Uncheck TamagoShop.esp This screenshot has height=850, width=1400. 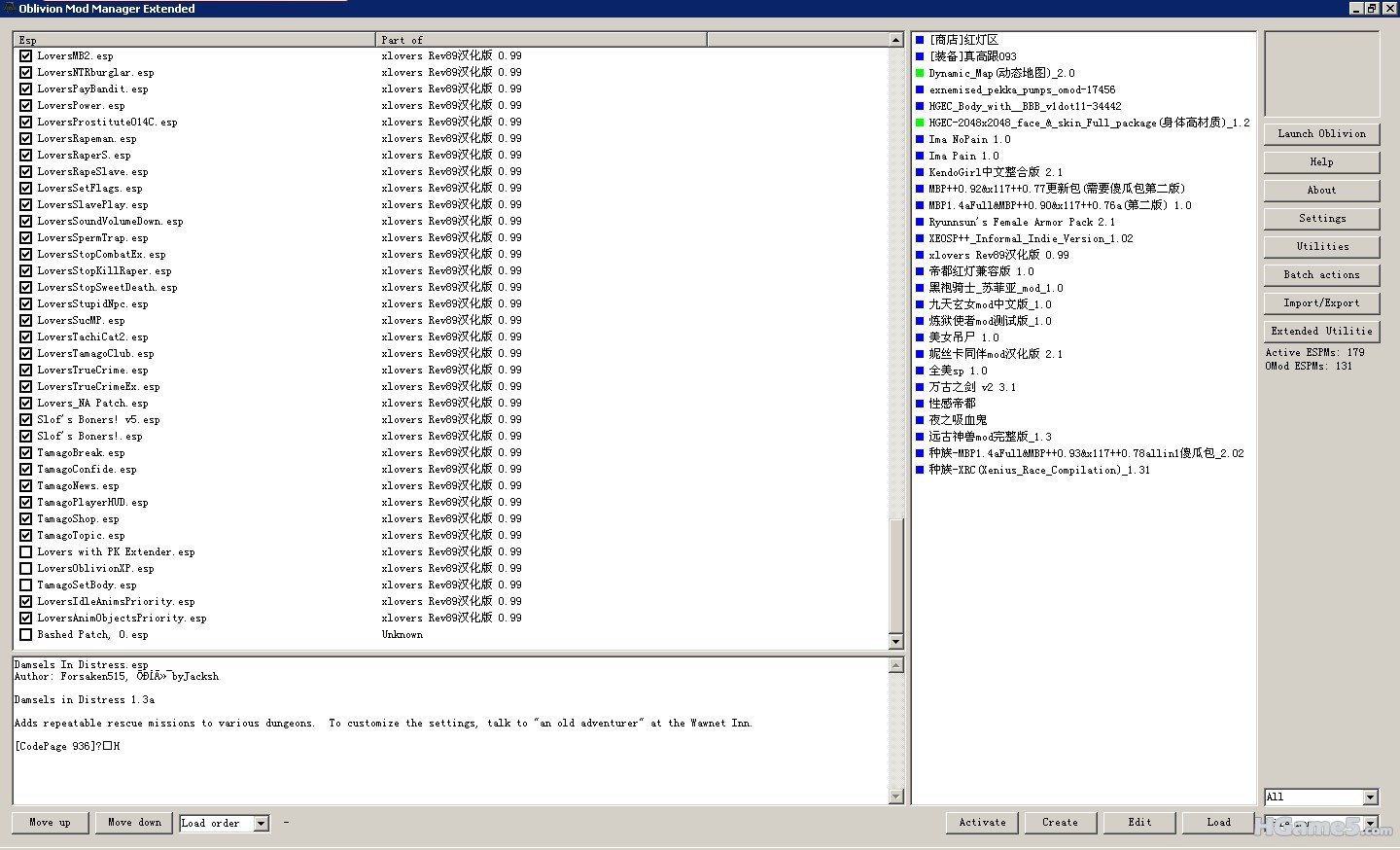coord(26,519)
